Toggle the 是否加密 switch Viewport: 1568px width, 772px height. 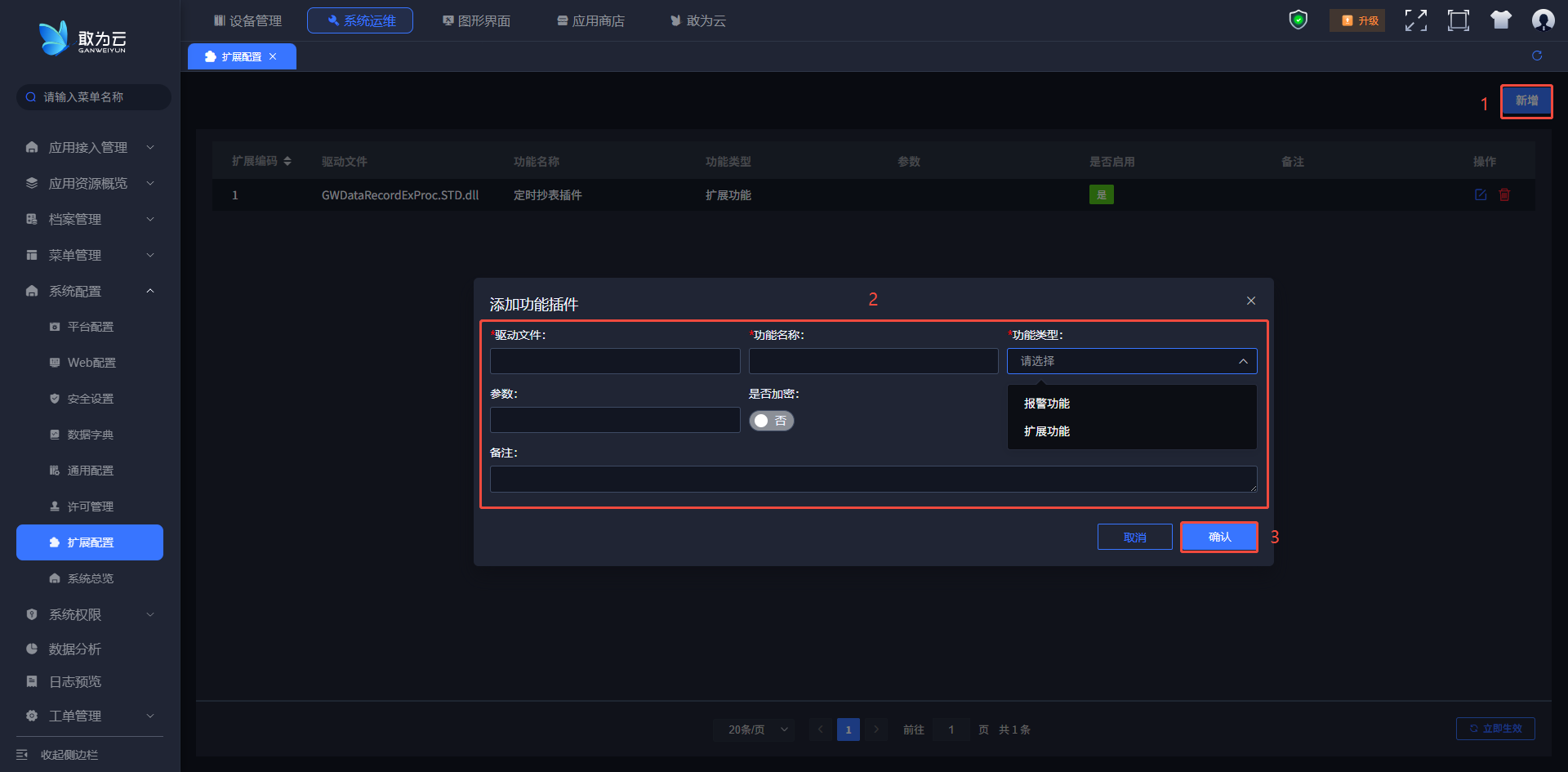coord(771,421)
